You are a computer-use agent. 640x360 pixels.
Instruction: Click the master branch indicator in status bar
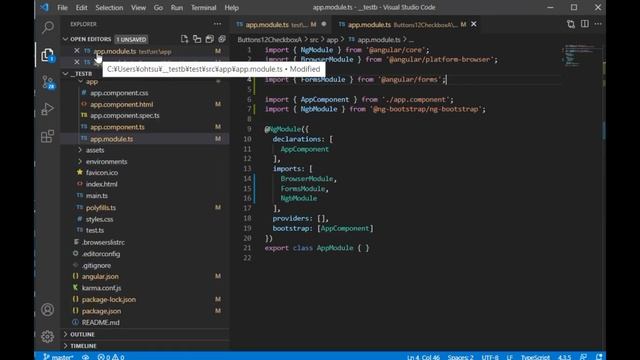pyautogui.click(x=58, y=357)
